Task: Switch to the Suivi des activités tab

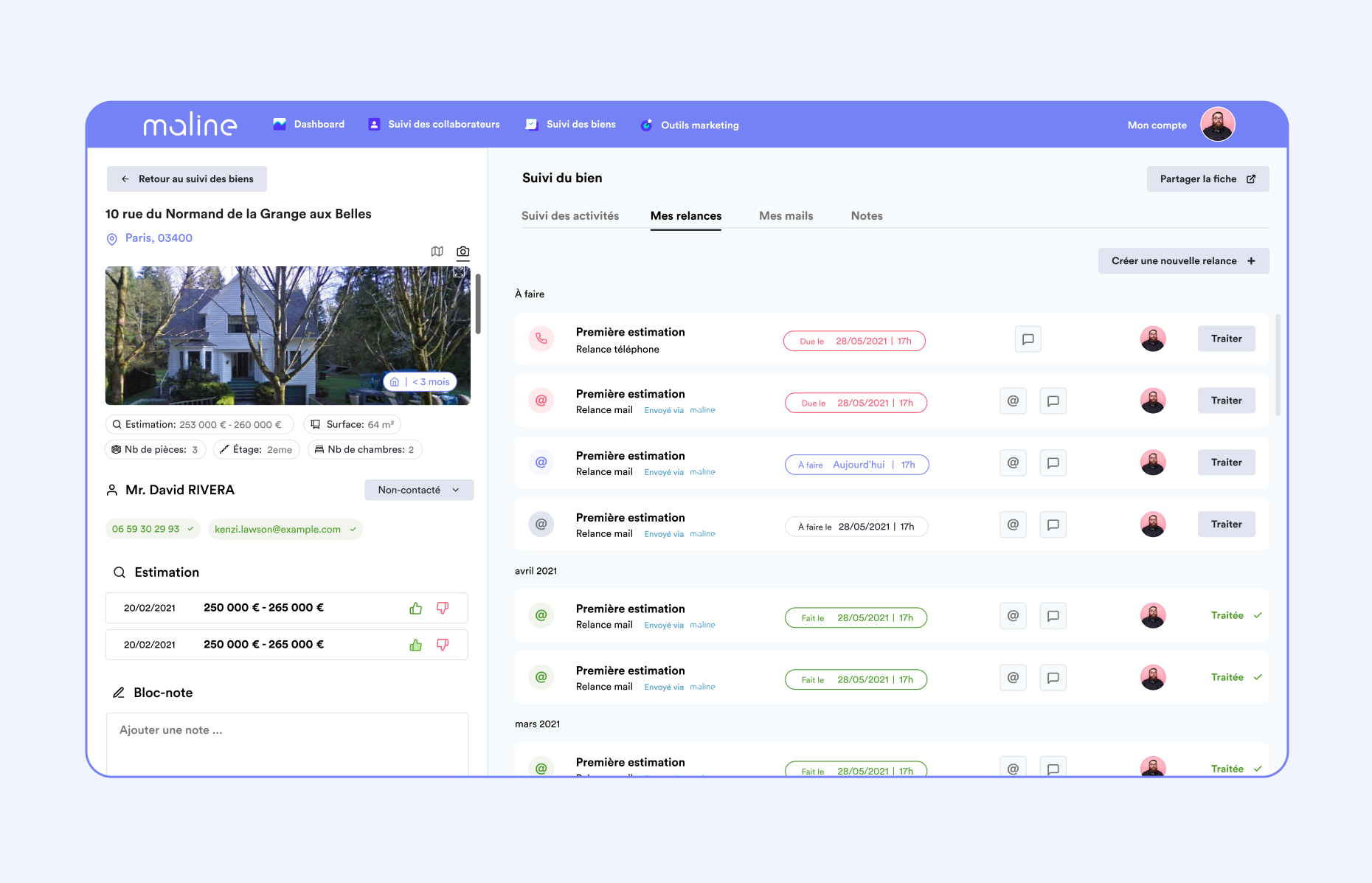Action: [570, 216]
